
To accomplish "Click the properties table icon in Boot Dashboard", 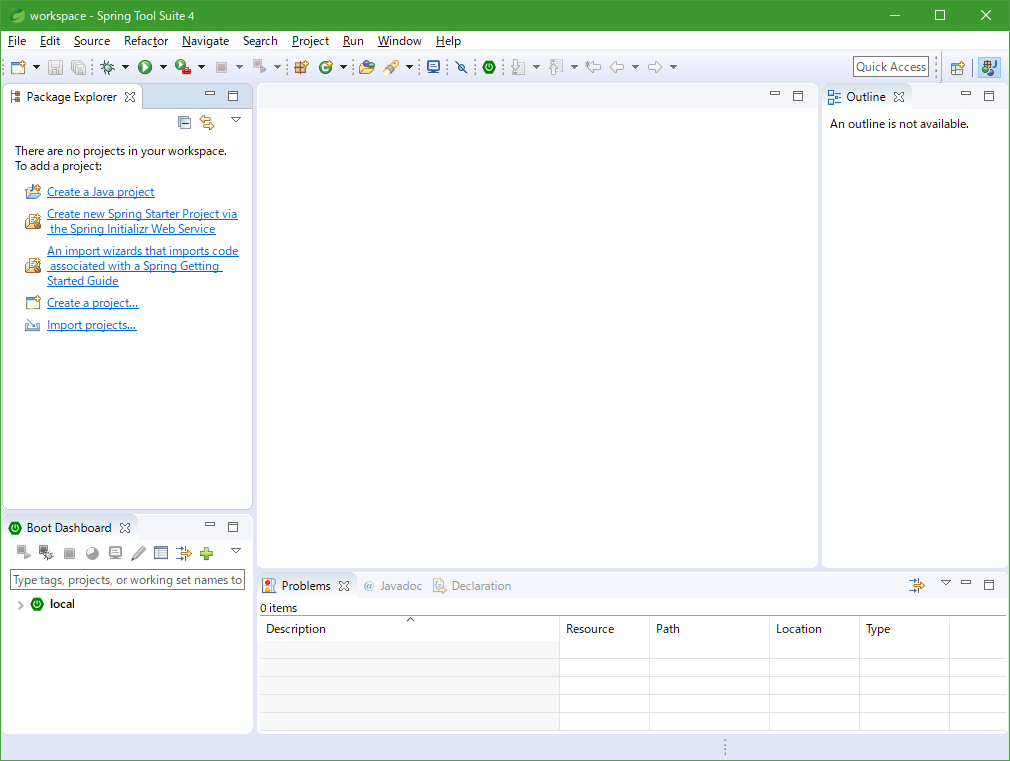I will 161,553.
